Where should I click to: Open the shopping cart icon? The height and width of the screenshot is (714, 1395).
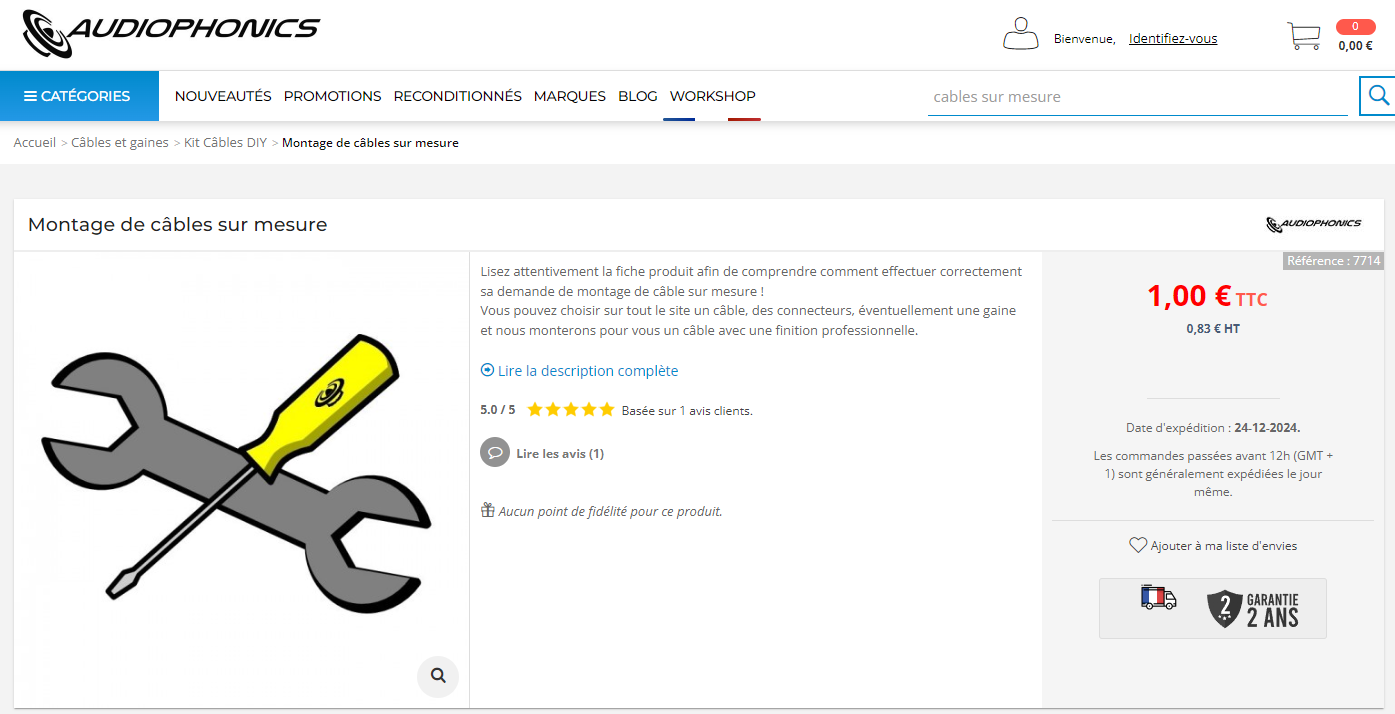tap(1304, 36)
